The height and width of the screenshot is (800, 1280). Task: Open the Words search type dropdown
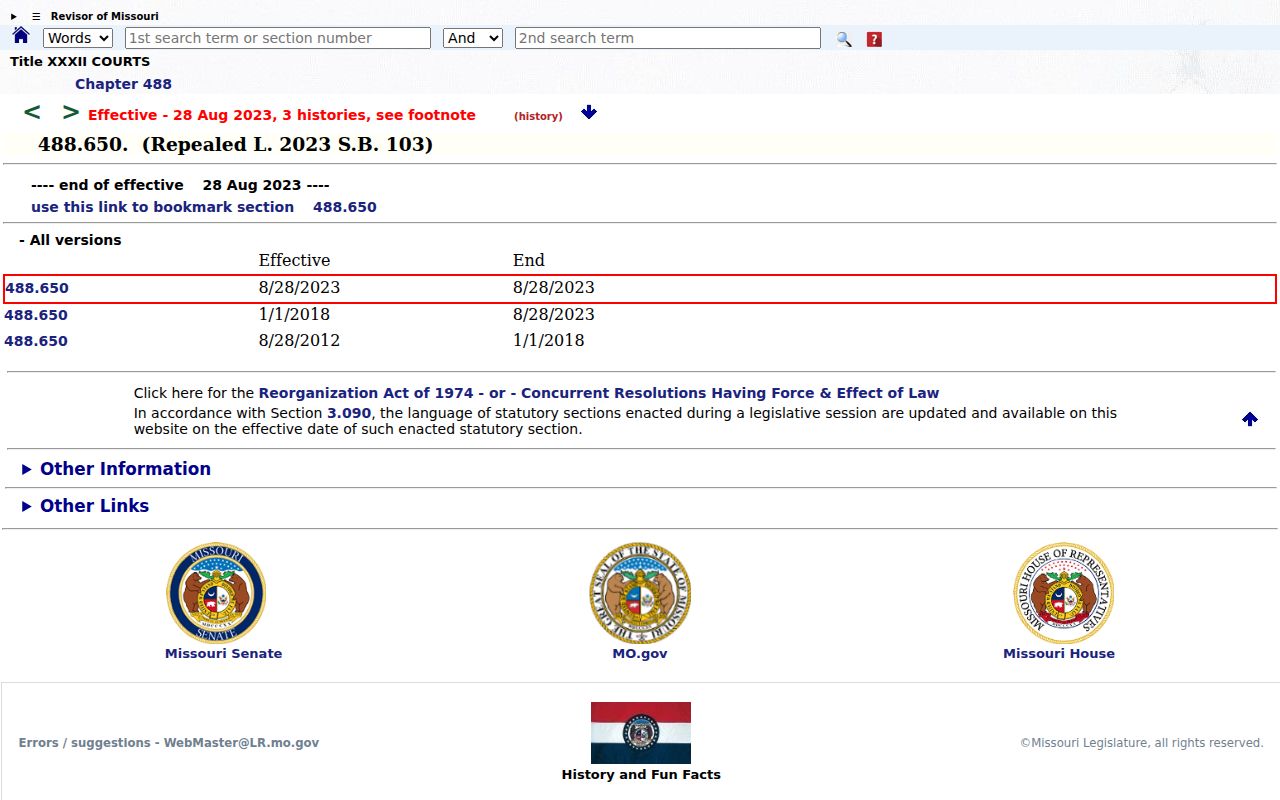[x=78, y=38]
